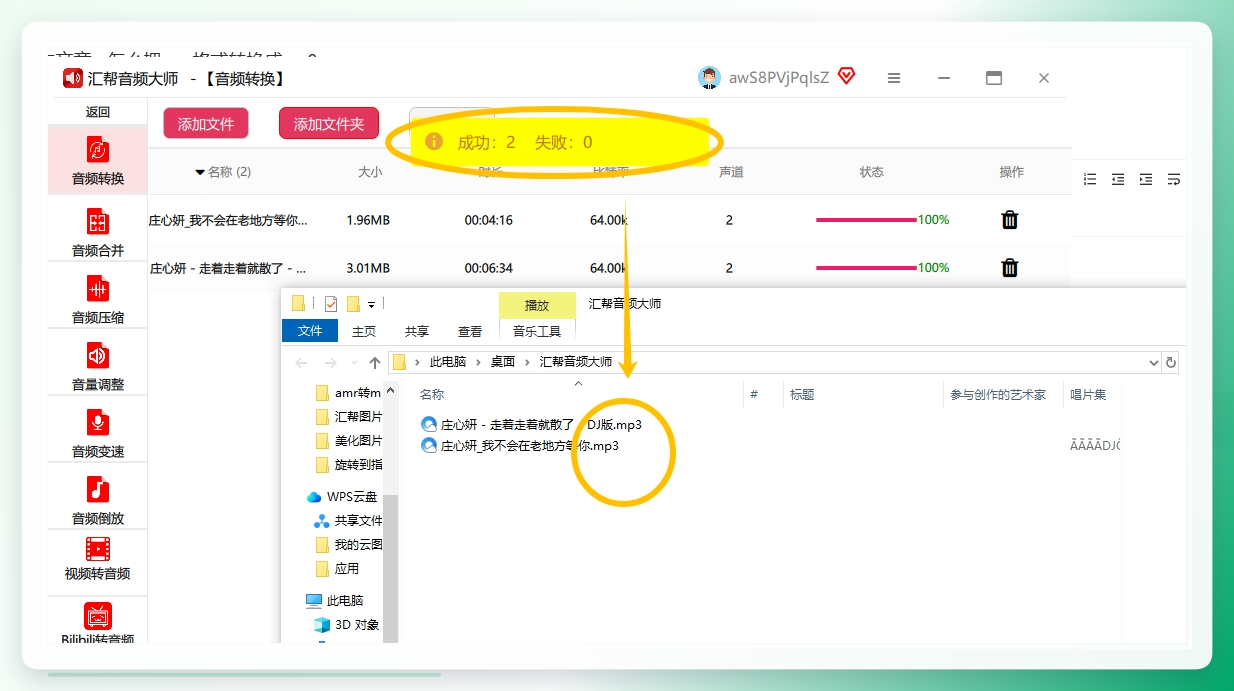Open the 音频合并 audio merge tool

[x=98, y=232]
